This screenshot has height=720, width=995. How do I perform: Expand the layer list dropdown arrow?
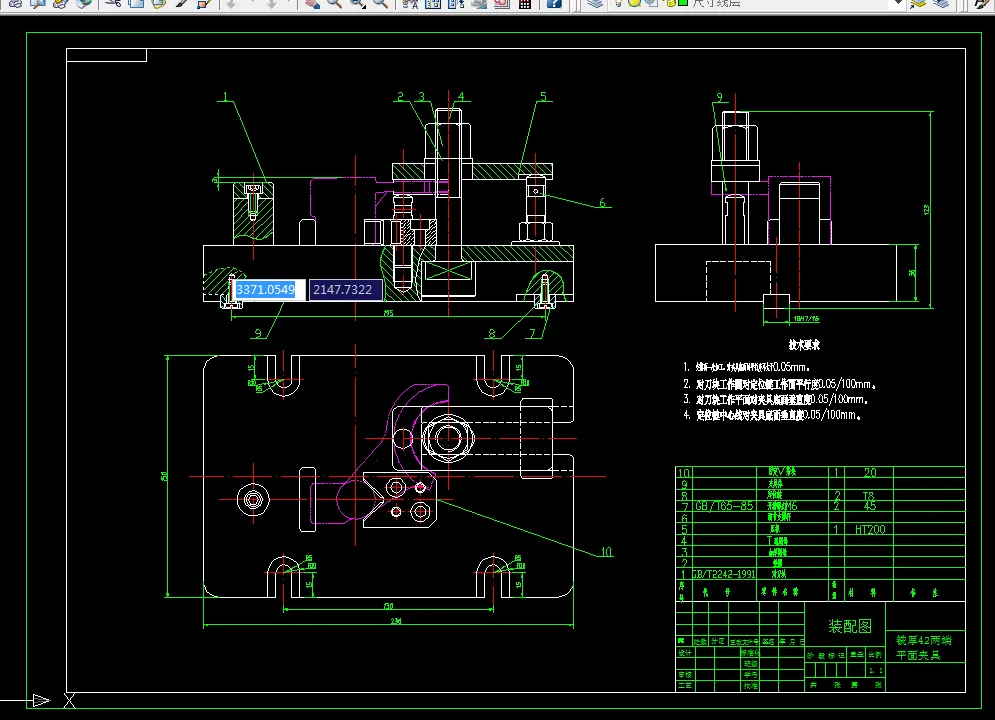pos(897,4)
